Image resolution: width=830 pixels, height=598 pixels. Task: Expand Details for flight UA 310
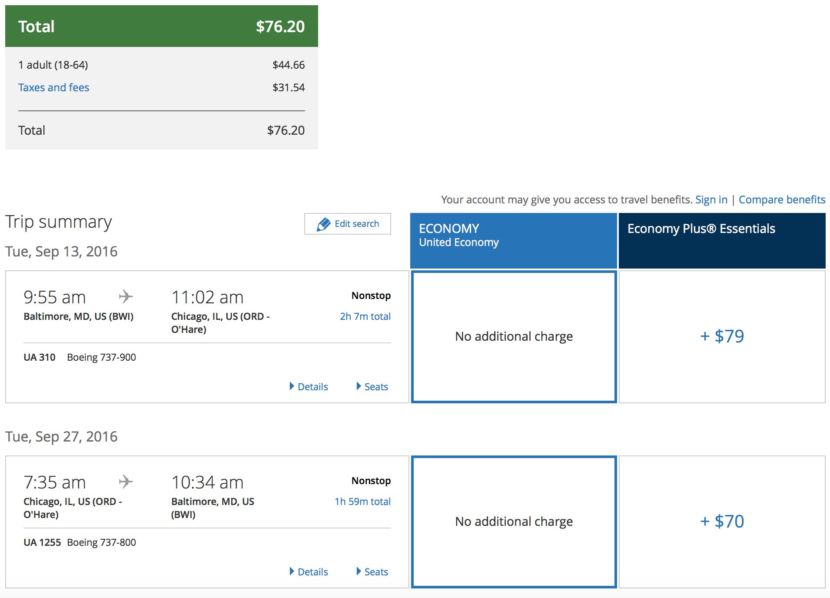tap(309, 387)
